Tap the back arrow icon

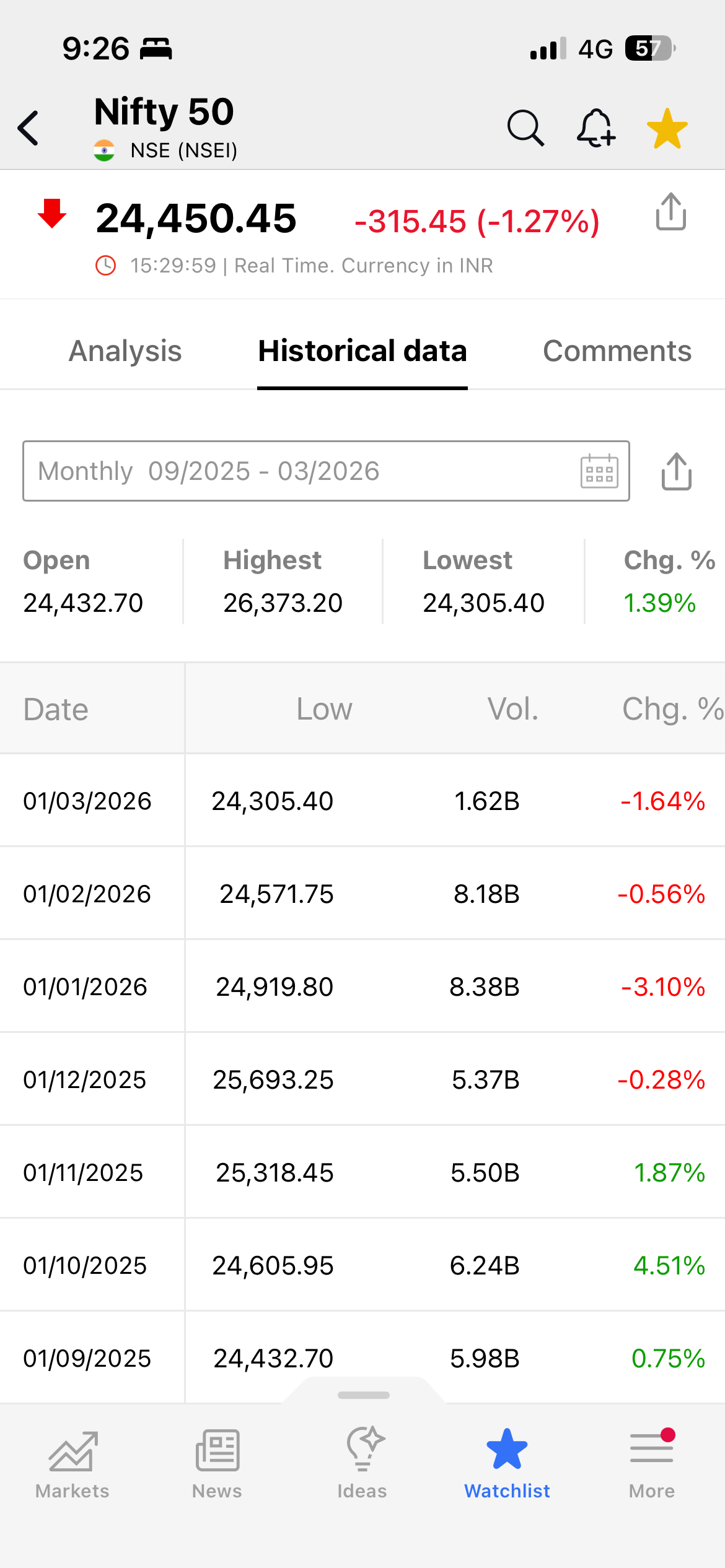[x=29, y=128]
